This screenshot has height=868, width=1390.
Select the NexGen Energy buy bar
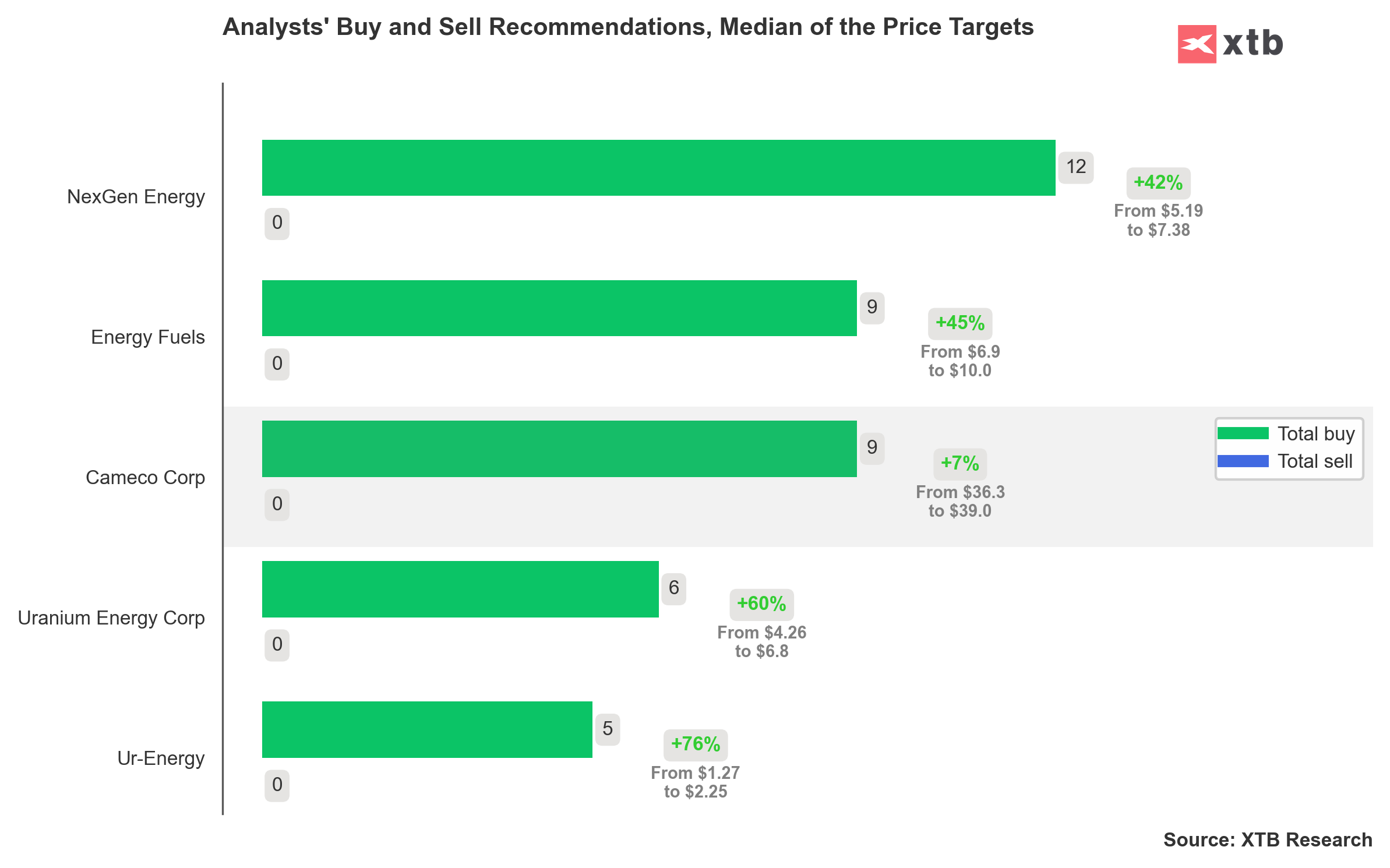pos(658,168)
